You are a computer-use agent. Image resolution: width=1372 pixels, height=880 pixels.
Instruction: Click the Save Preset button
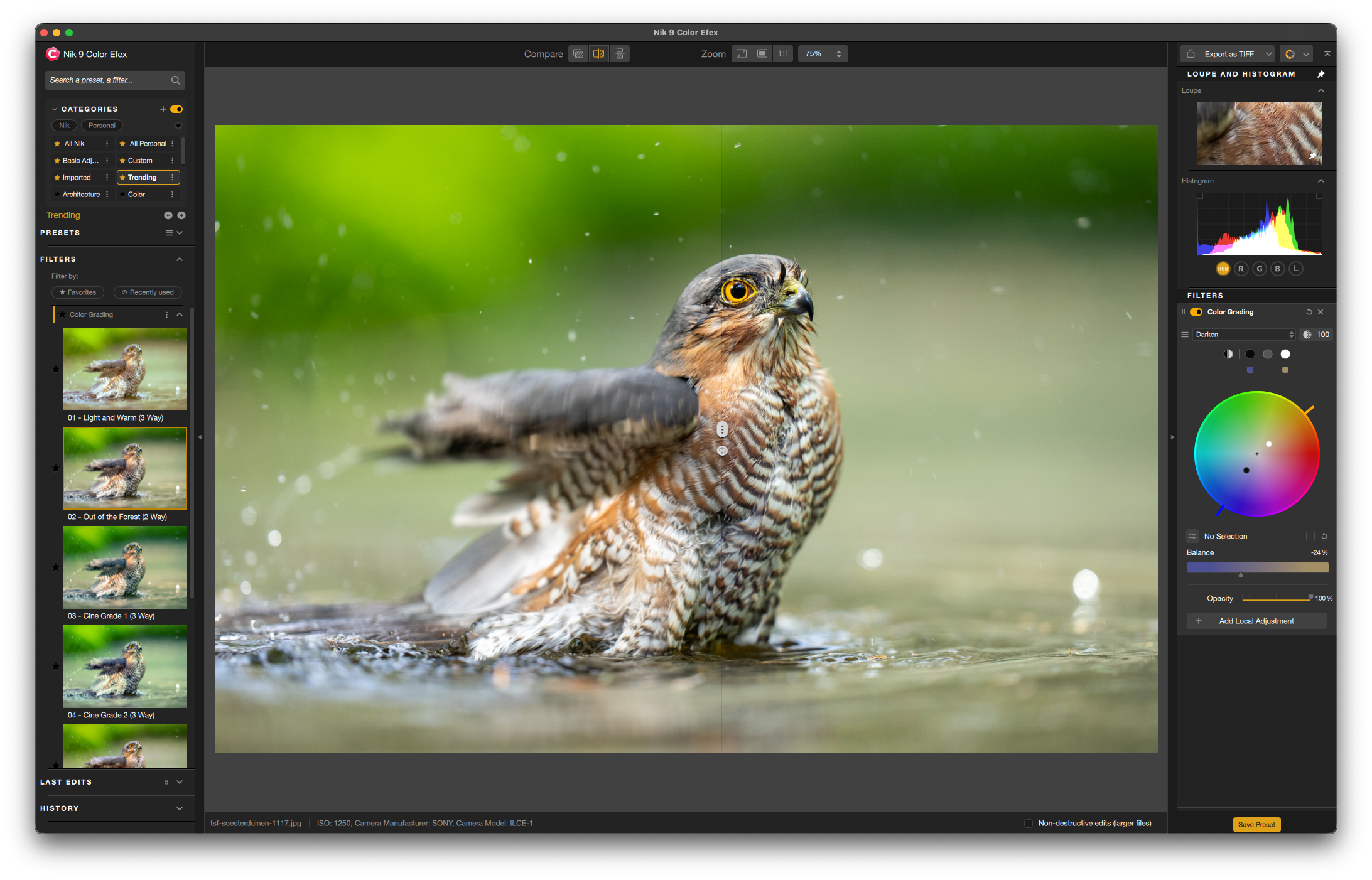coord(1256,824)
